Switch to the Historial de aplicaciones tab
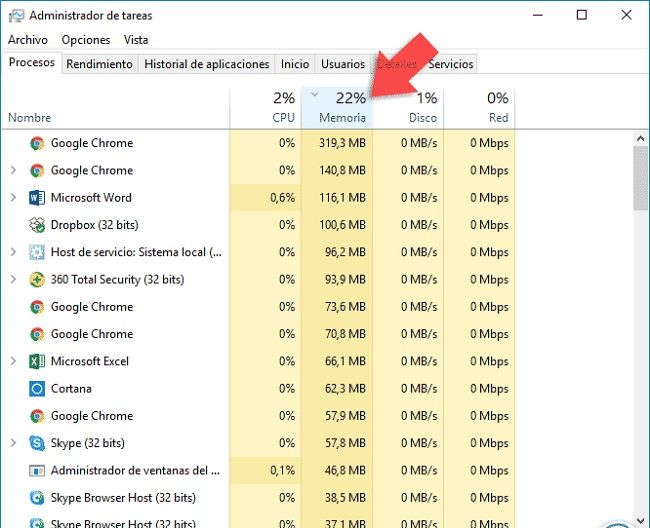Screen dimensions: 650x528 coord(207,64)
